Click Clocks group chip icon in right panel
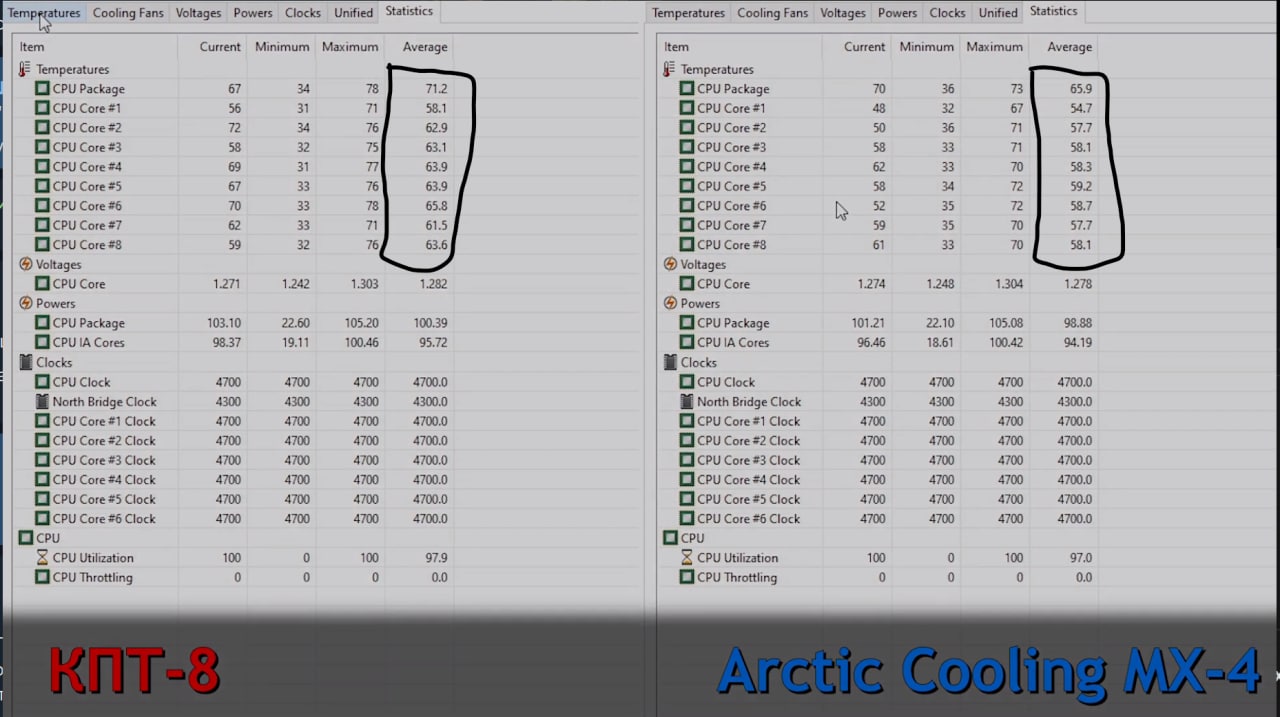 click(670, 362)
